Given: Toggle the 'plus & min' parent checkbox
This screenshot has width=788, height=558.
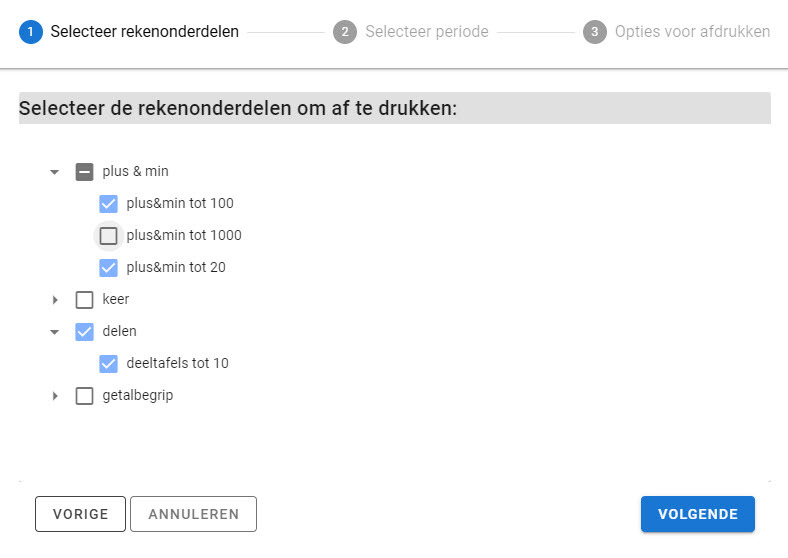Looking at the screenshot, I should (x=85, y=172).
